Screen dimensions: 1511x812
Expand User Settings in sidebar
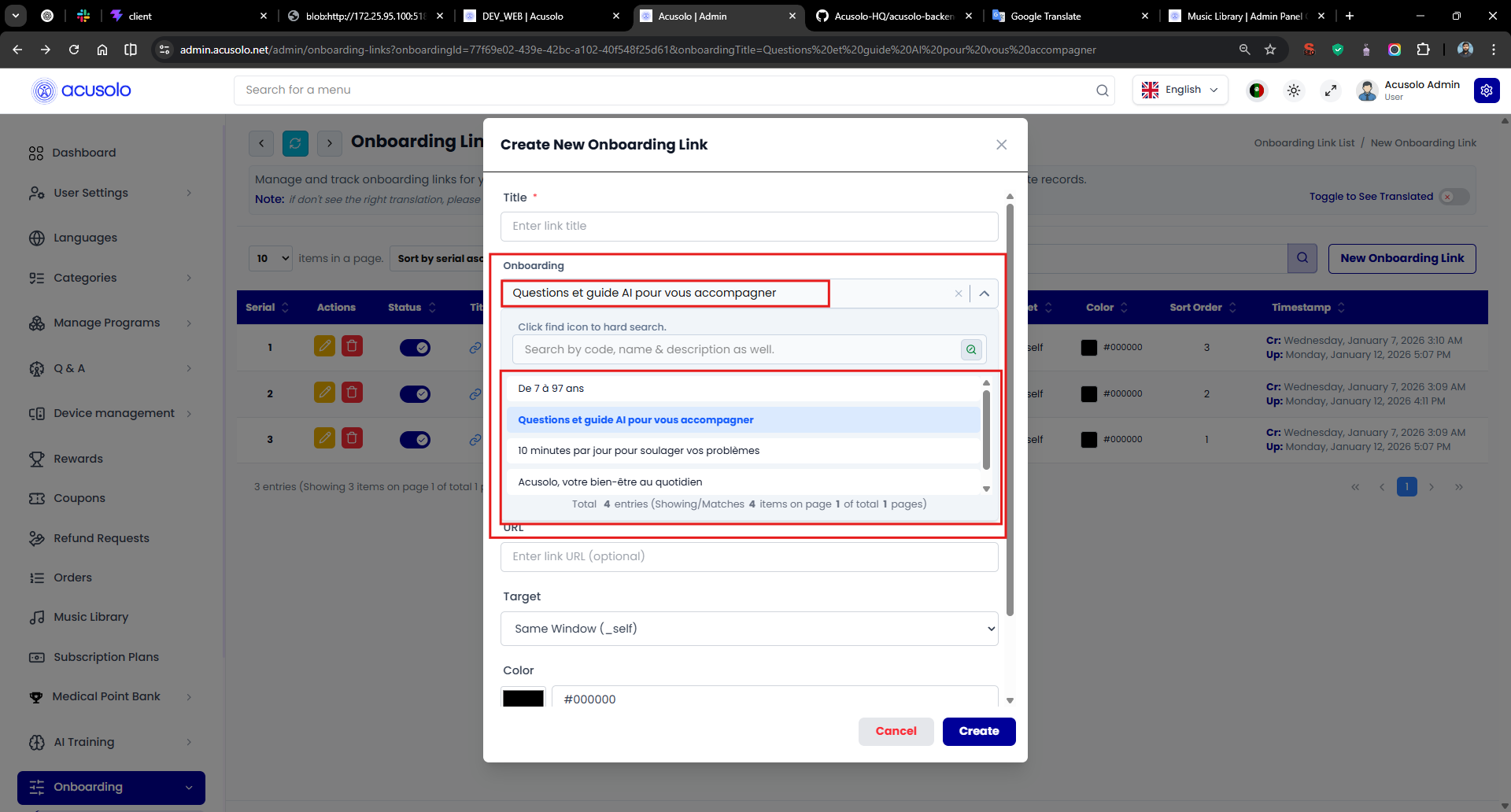pyautogui.click(x=110, y=193)
